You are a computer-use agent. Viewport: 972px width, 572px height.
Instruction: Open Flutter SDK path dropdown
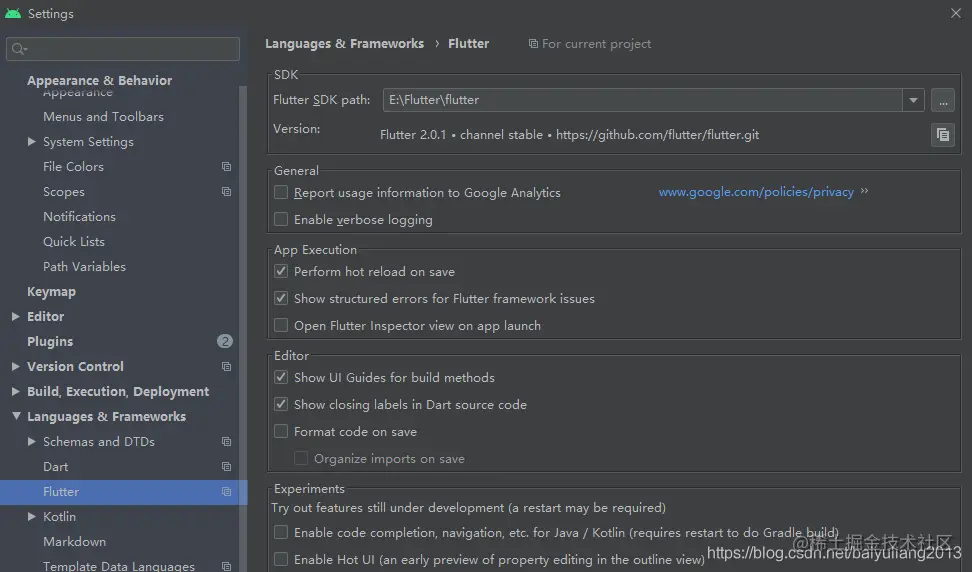point(913,100)
